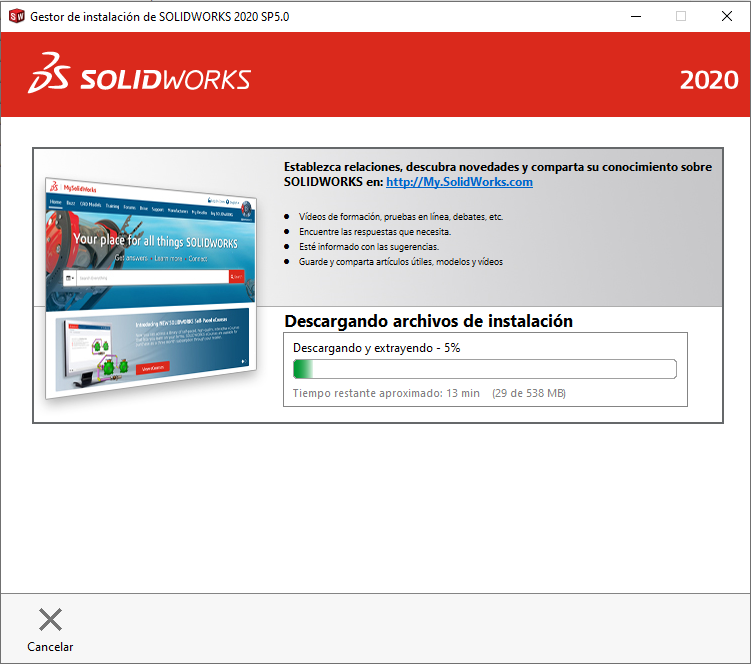Click the window title 'Gestor de instalación'
This screenshot has width=751, height=664.
click(159, 16)
